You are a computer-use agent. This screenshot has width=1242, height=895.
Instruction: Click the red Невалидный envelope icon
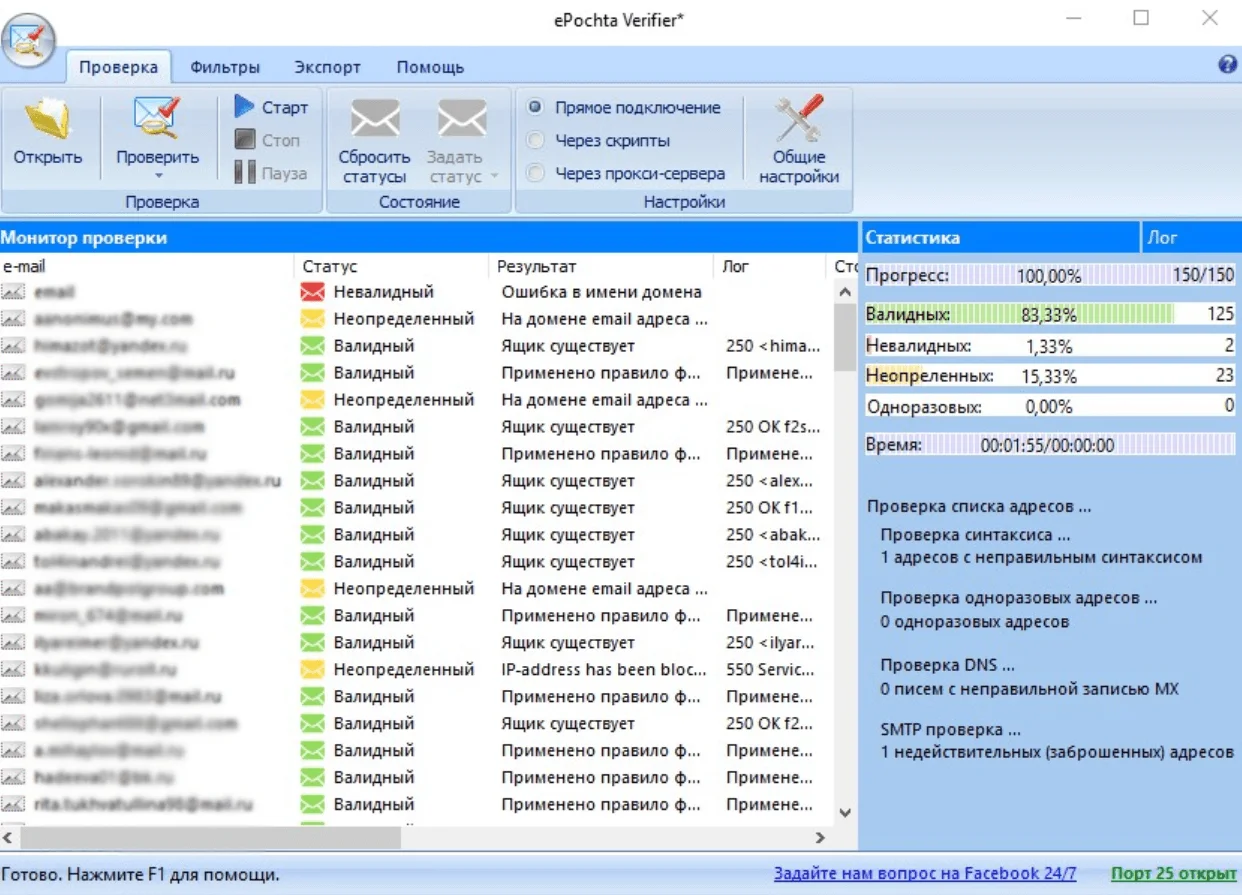[313, 293]
